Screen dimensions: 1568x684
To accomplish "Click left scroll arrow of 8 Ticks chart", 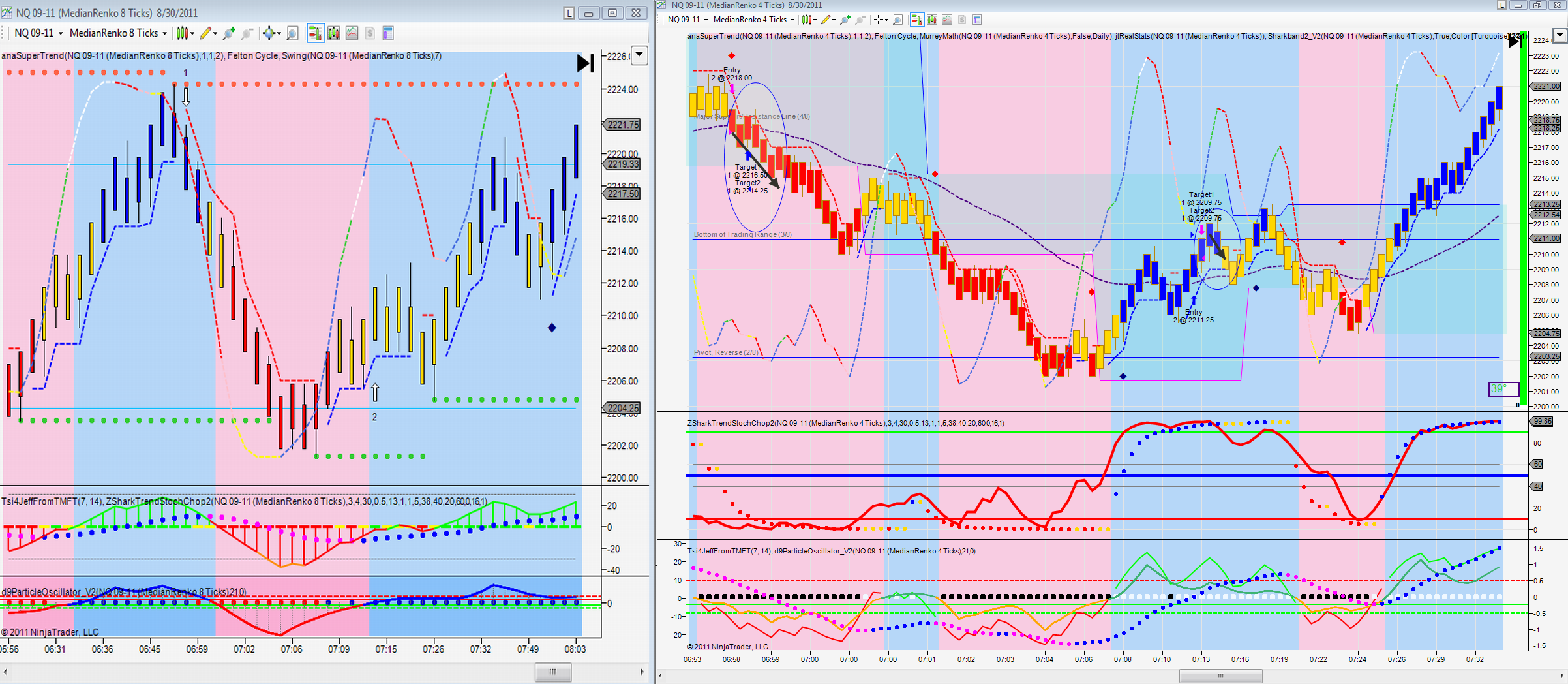I will 5,672.
